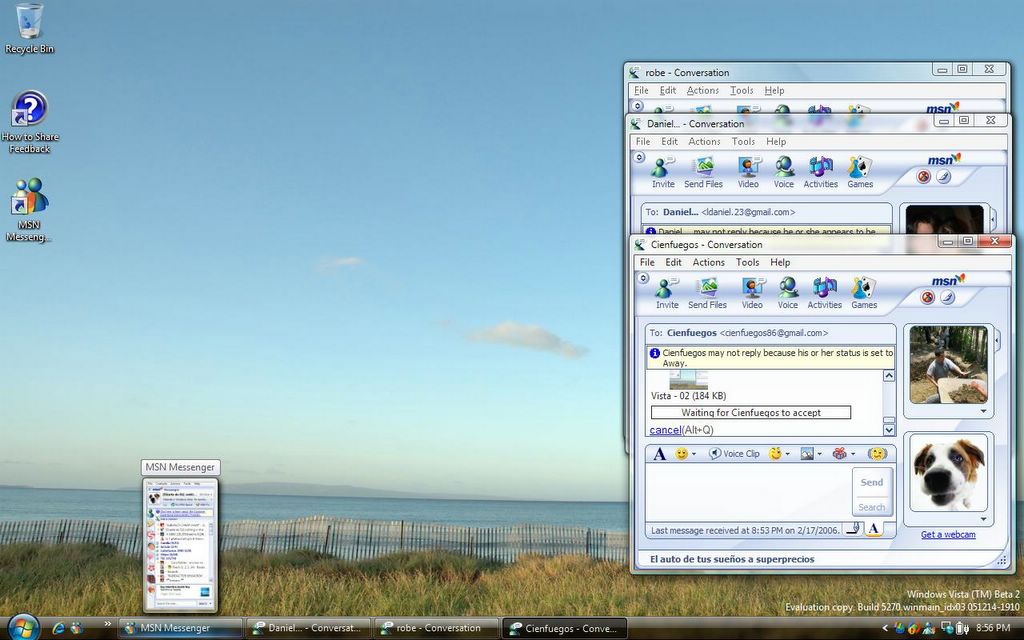Open color scheme brush in Cienfuegos window
Viewport: 1024px width, 640px height.
pos(948,298)
